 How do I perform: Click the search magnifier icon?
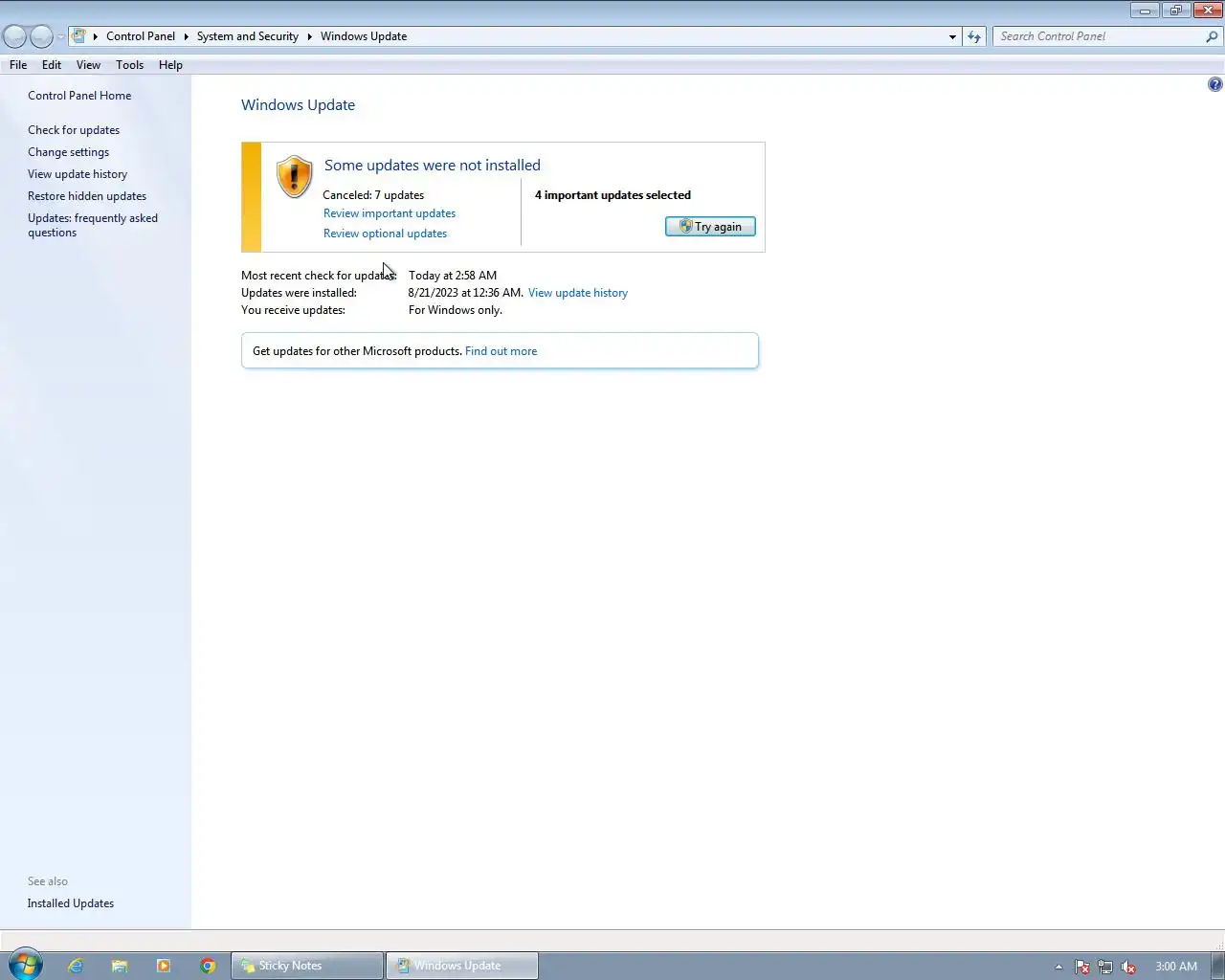click(x=1213, y=36)
